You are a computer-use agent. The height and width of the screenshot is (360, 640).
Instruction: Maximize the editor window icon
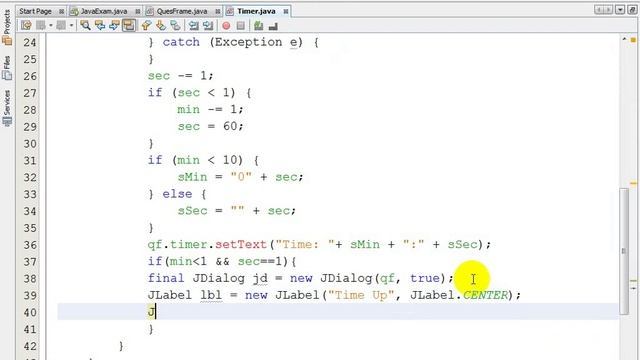[x=632, y=9]
